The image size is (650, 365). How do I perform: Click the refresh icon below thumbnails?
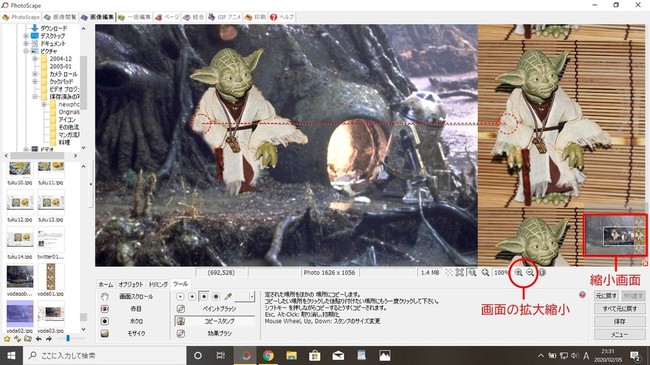[17, 339]
